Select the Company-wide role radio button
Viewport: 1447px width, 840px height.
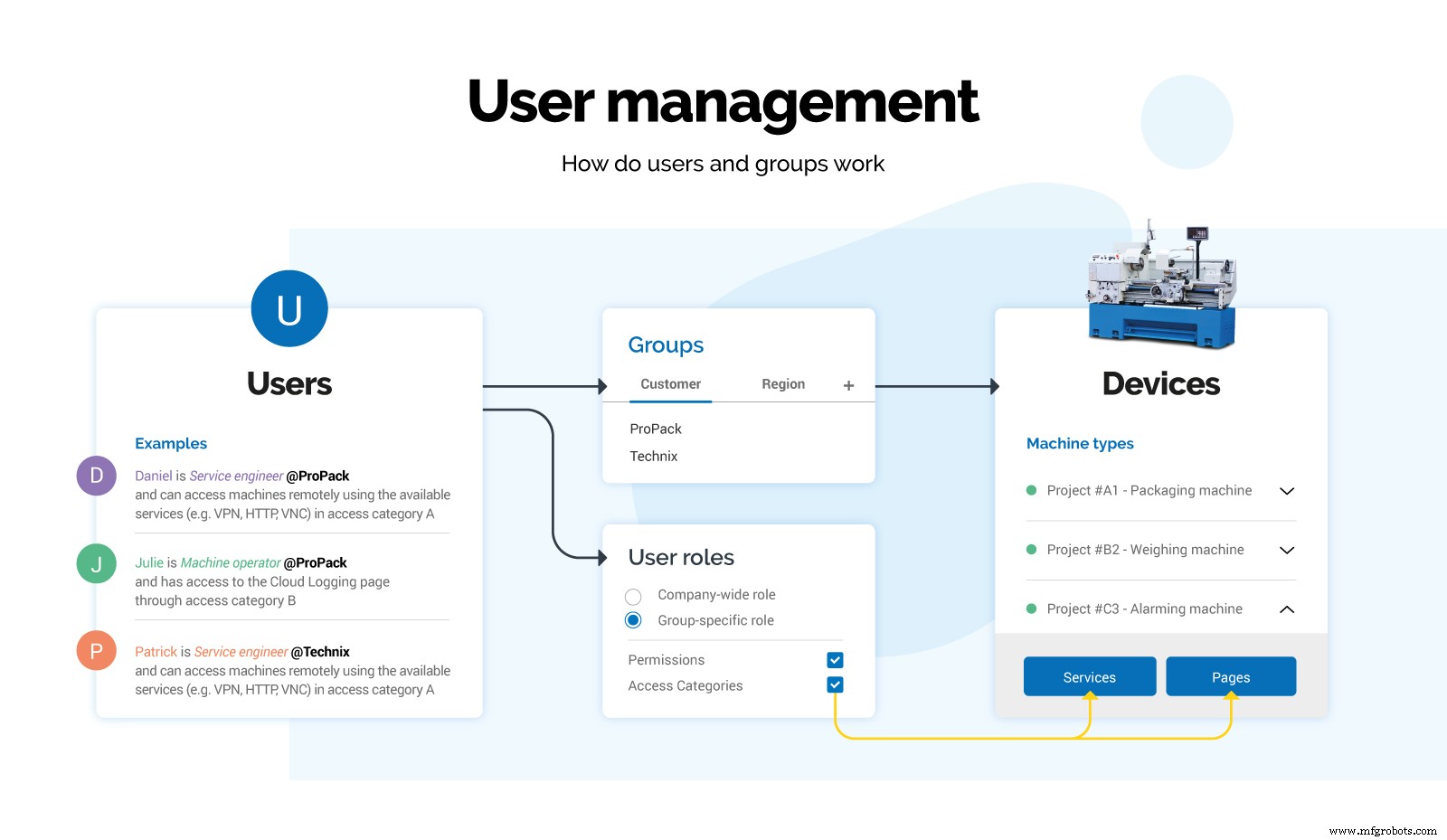pos(632,596)
